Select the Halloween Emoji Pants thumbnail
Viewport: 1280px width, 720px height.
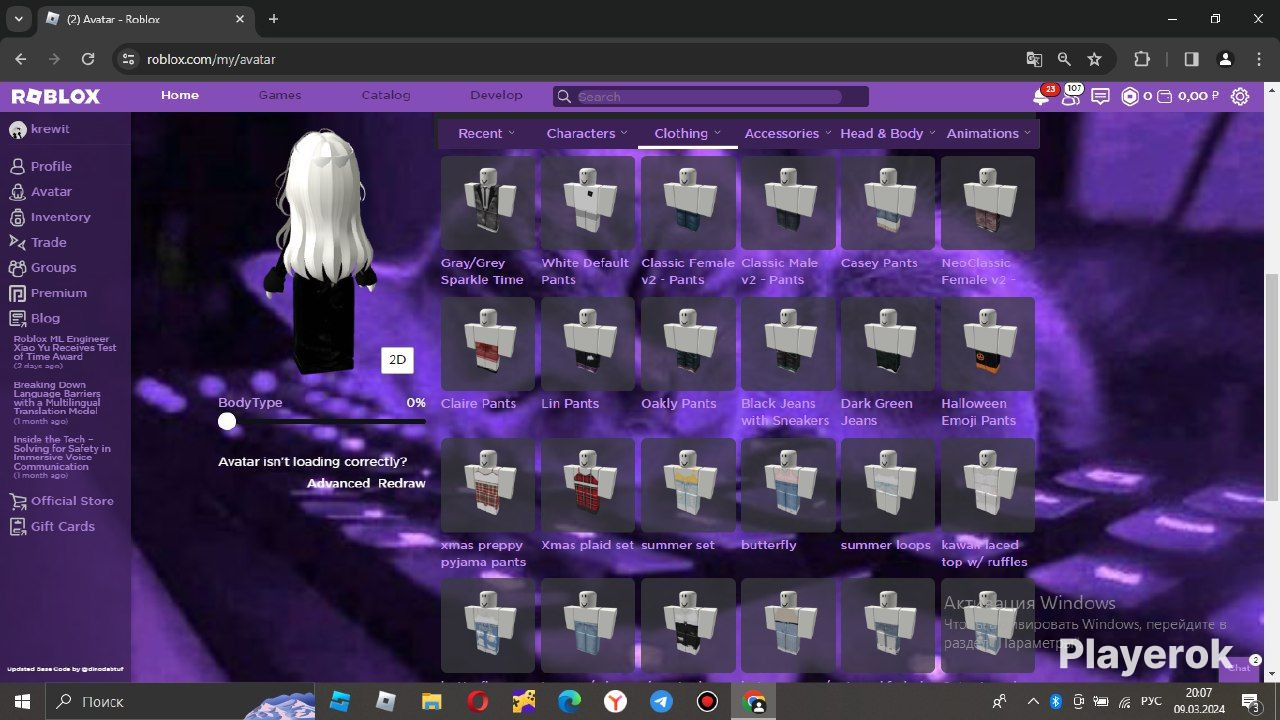988,344
